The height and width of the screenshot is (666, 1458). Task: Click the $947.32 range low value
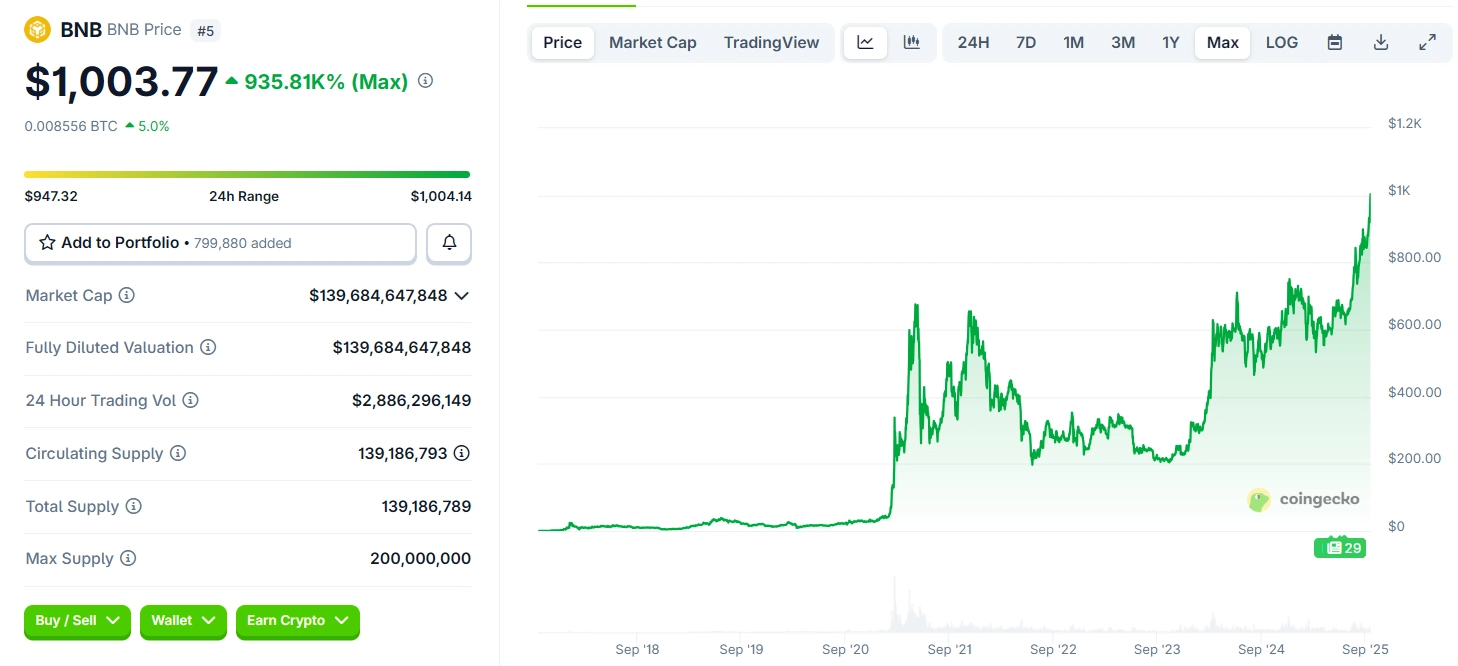51,196
